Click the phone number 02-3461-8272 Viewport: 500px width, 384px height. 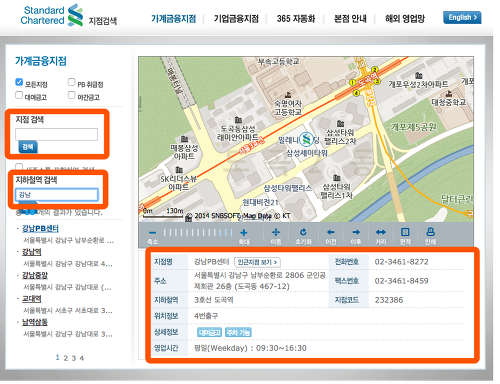point(401,262)
